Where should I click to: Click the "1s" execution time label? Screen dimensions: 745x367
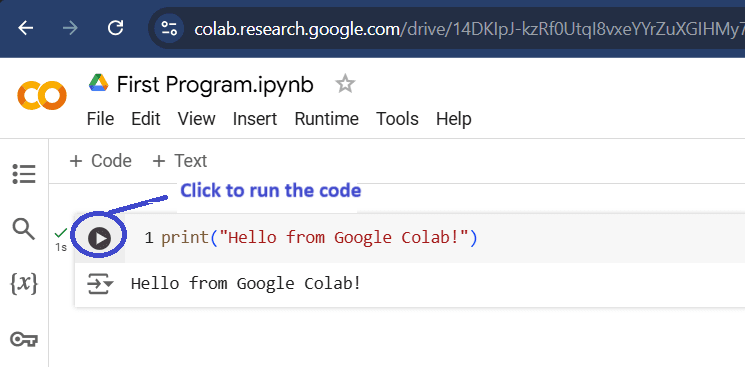click(x=61, y=247)
